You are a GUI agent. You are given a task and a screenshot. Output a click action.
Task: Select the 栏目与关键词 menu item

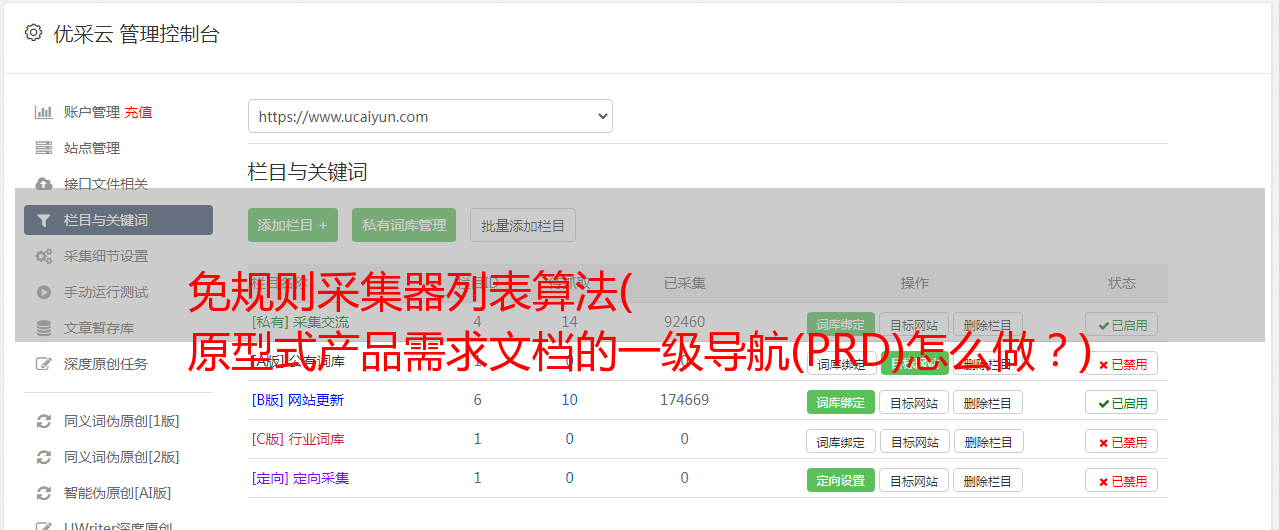pos(118,220)
